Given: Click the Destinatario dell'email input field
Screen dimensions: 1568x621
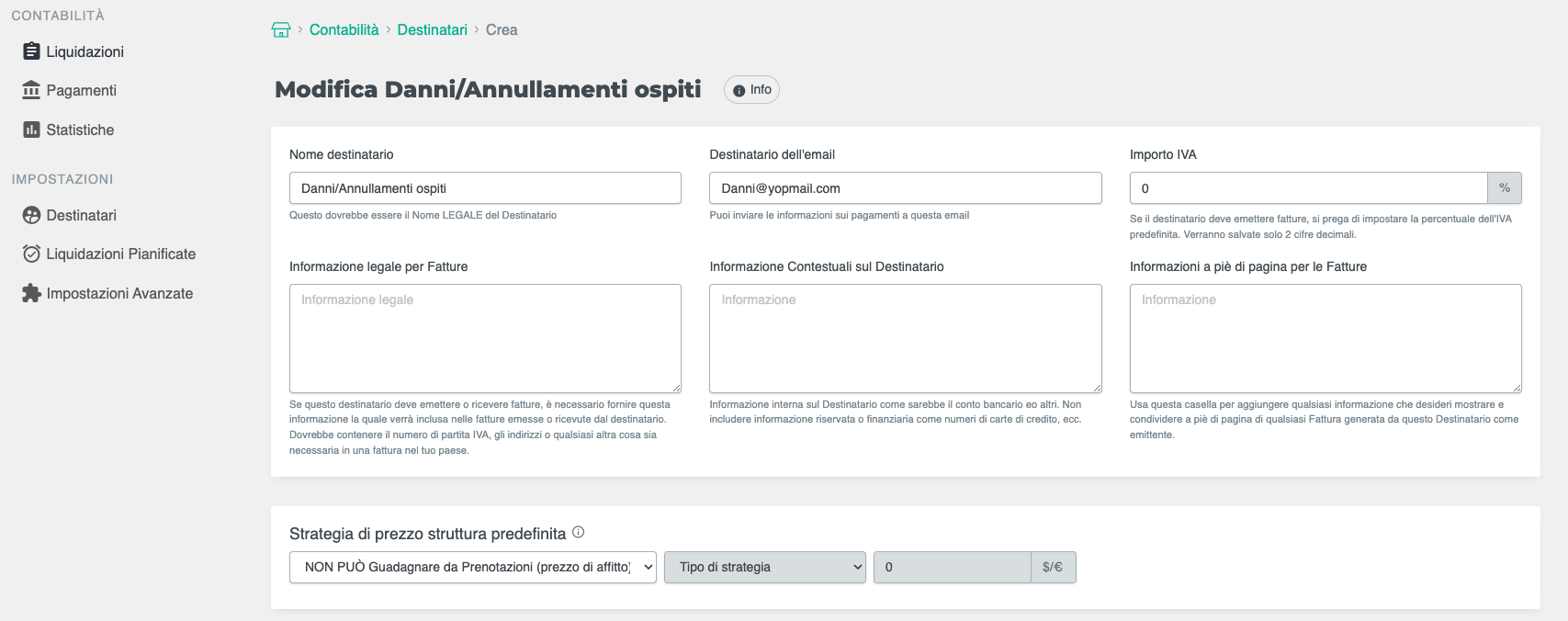Looking at the screenshot, I should tap(905, 188).
